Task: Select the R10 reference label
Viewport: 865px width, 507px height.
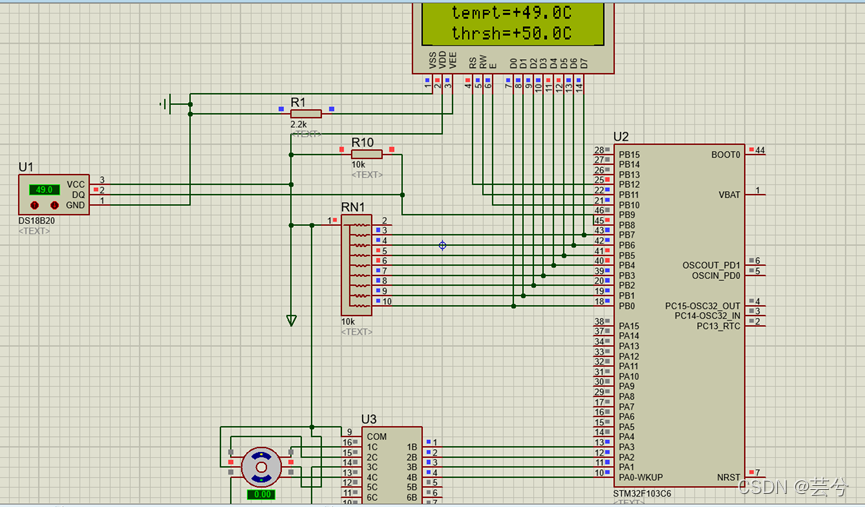Action: (362, 142)
